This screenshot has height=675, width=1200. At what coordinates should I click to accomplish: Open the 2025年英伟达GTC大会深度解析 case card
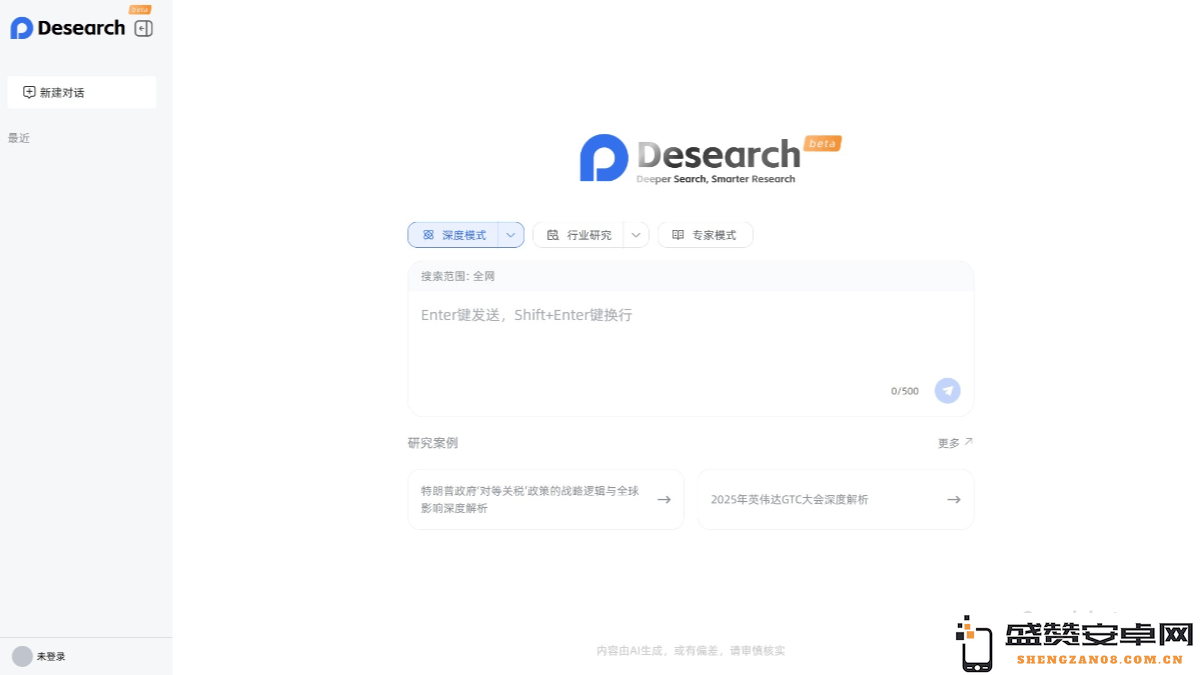click(x=835, y=499)
